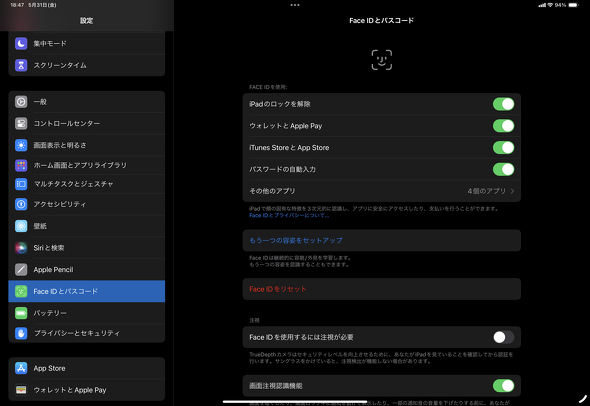
Task: Open バッテリー settings row
Action: (x=87, y=313)
